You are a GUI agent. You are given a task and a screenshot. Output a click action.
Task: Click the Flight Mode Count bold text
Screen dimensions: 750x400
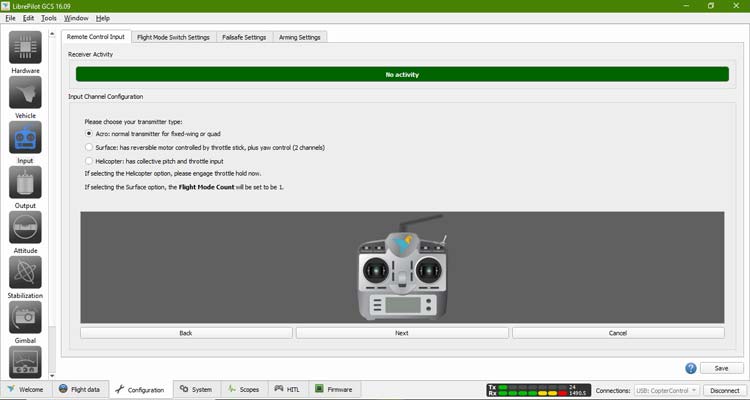(x=206, y=187)
